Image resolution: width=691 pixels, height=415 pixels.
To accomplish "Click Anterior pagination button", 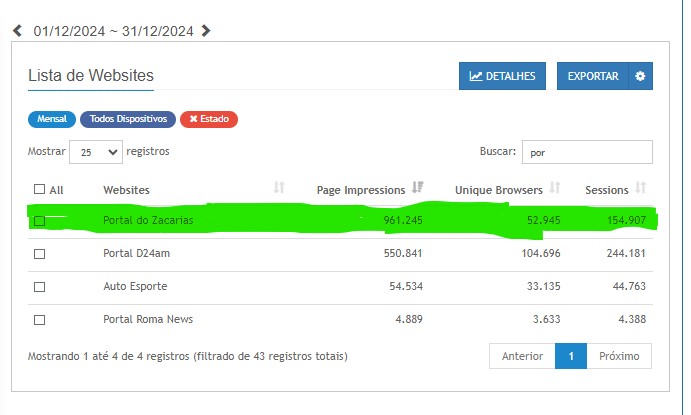I will click(x=522, y=356).
